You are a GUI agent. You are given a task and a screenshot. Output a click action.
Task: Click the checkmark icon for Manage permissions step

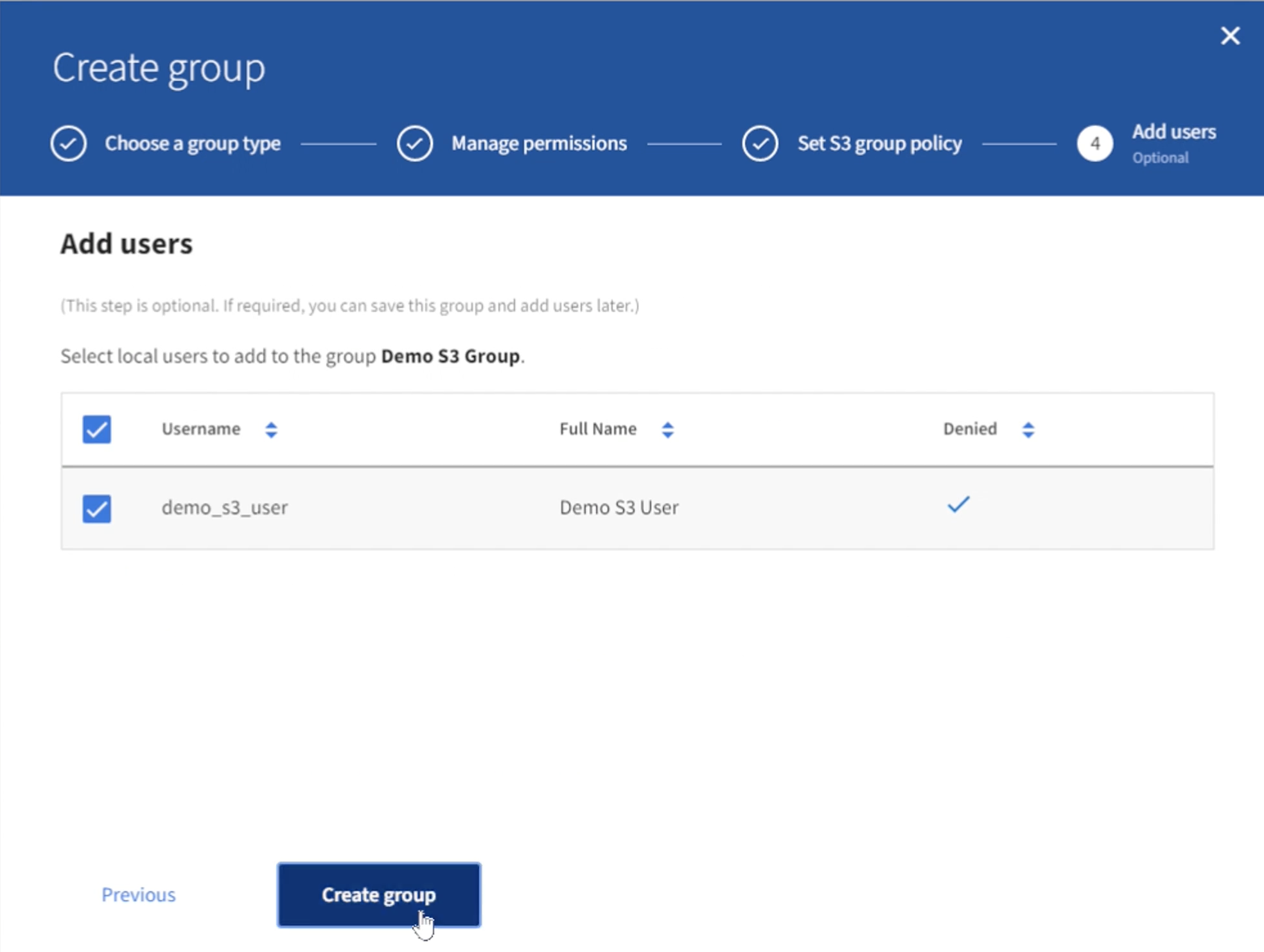pyautogui.click(x=415, y=143)
